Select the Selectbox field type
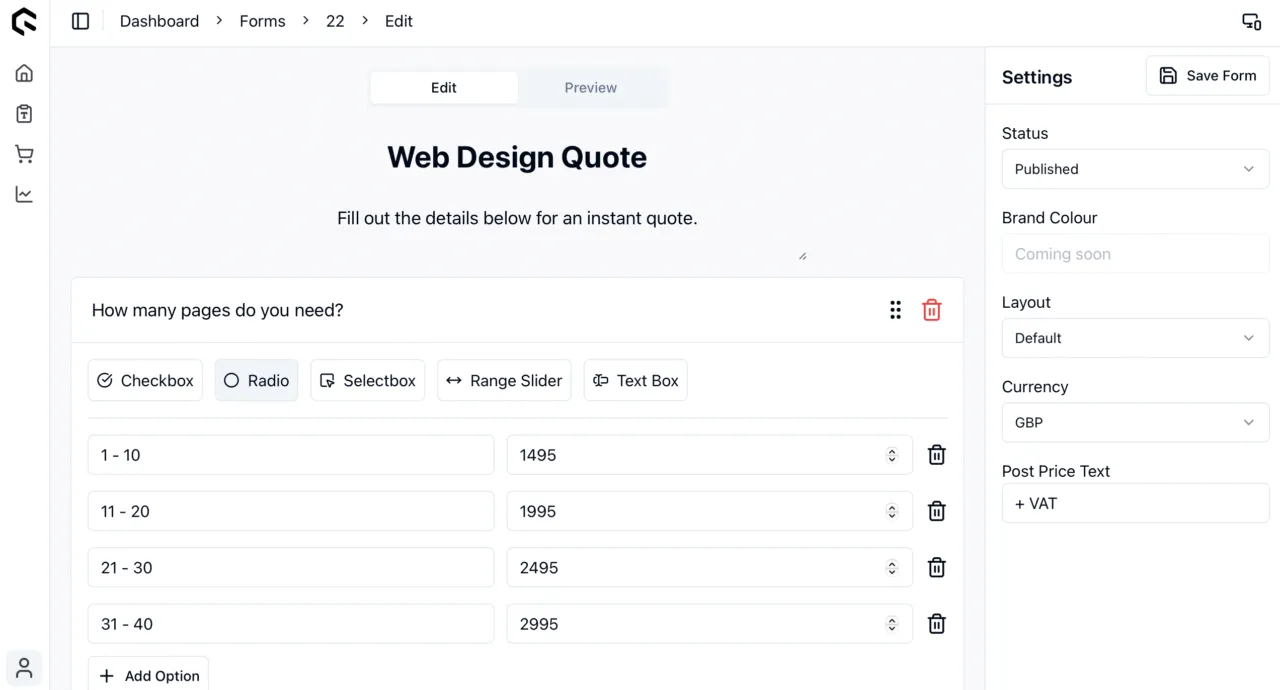The height and width of the screenshot is (690, 1280). coord(367,380)
